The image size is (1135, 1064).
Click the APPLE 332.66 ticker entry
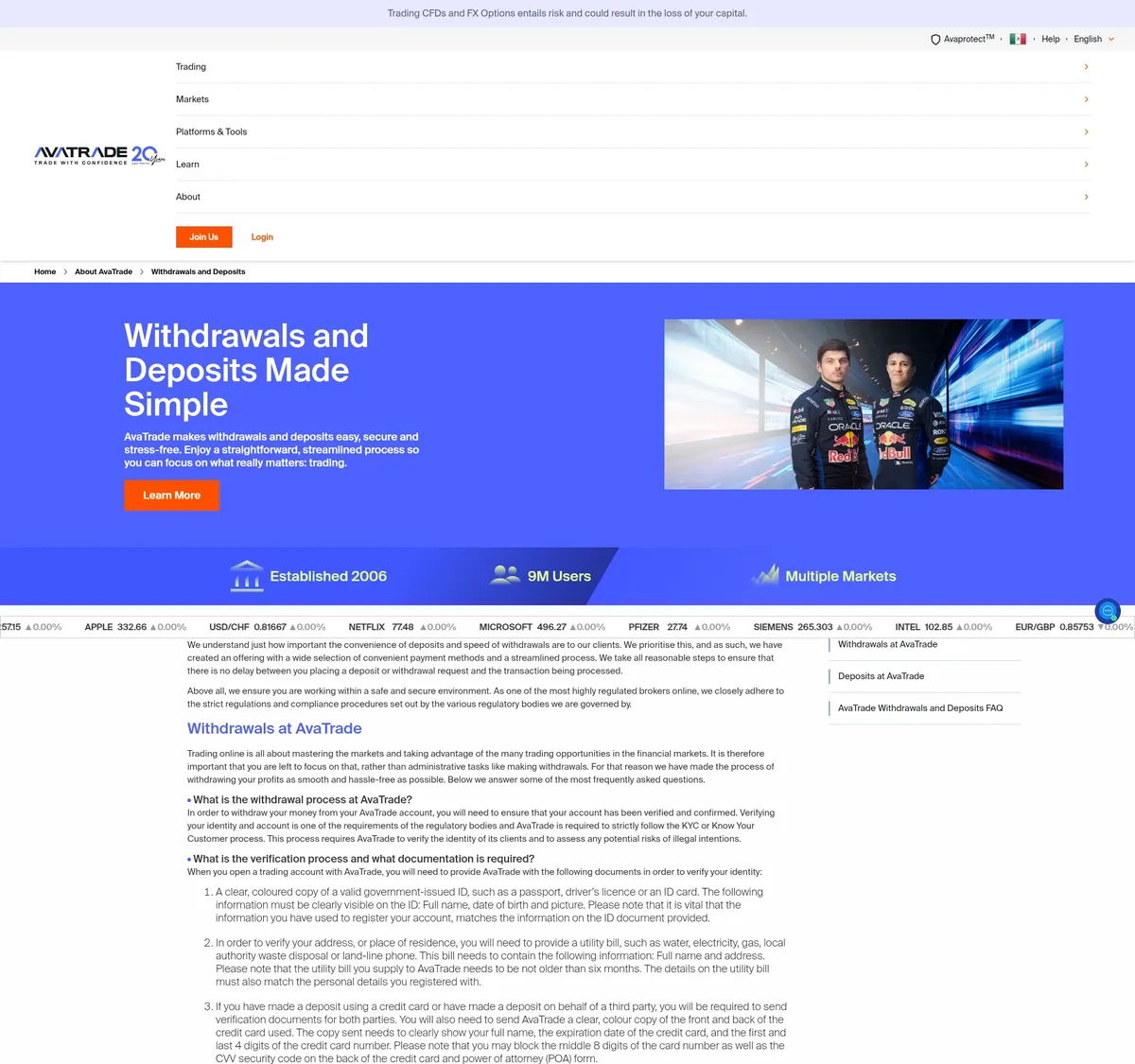[135, 627]
